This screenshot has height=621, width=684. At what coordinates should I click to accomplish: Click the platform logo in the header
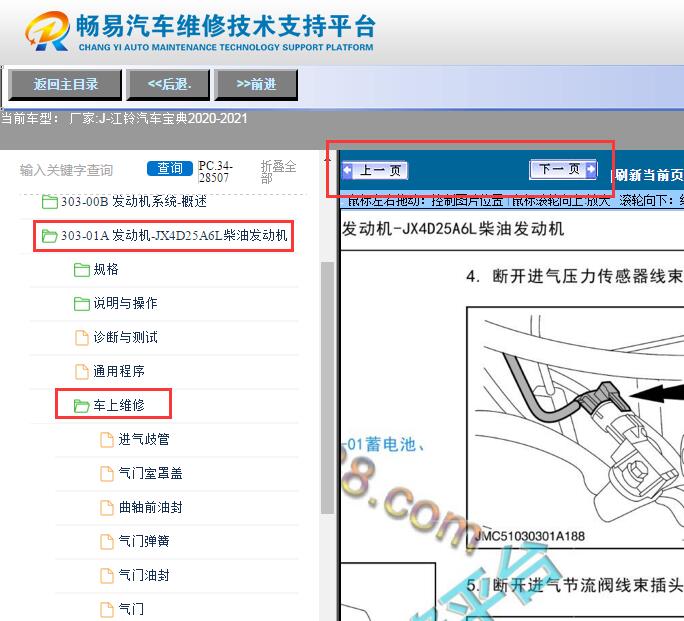(47, 31)
